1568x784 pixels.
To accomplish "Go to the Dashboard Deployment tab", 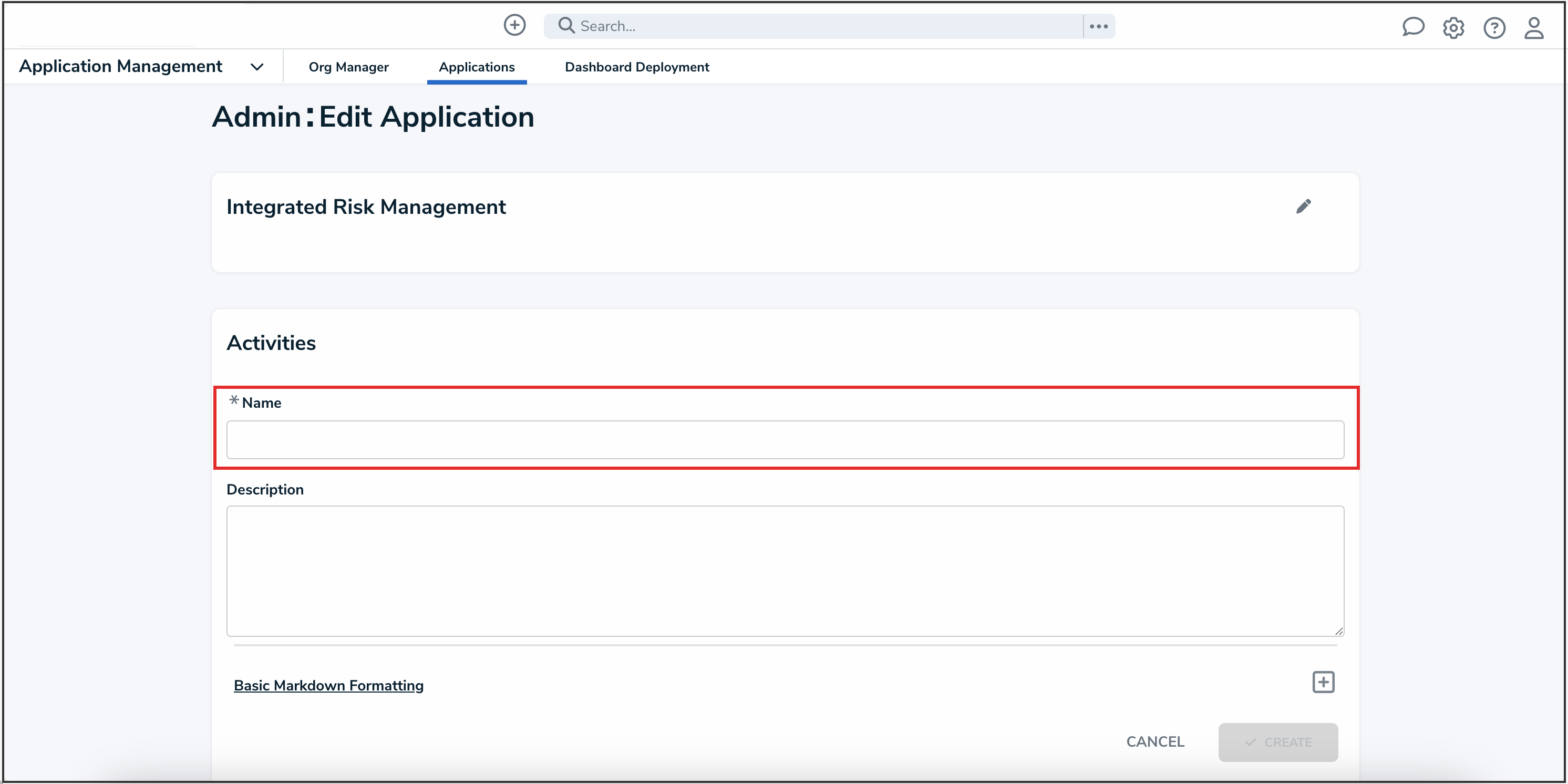I will click(637, 67).
